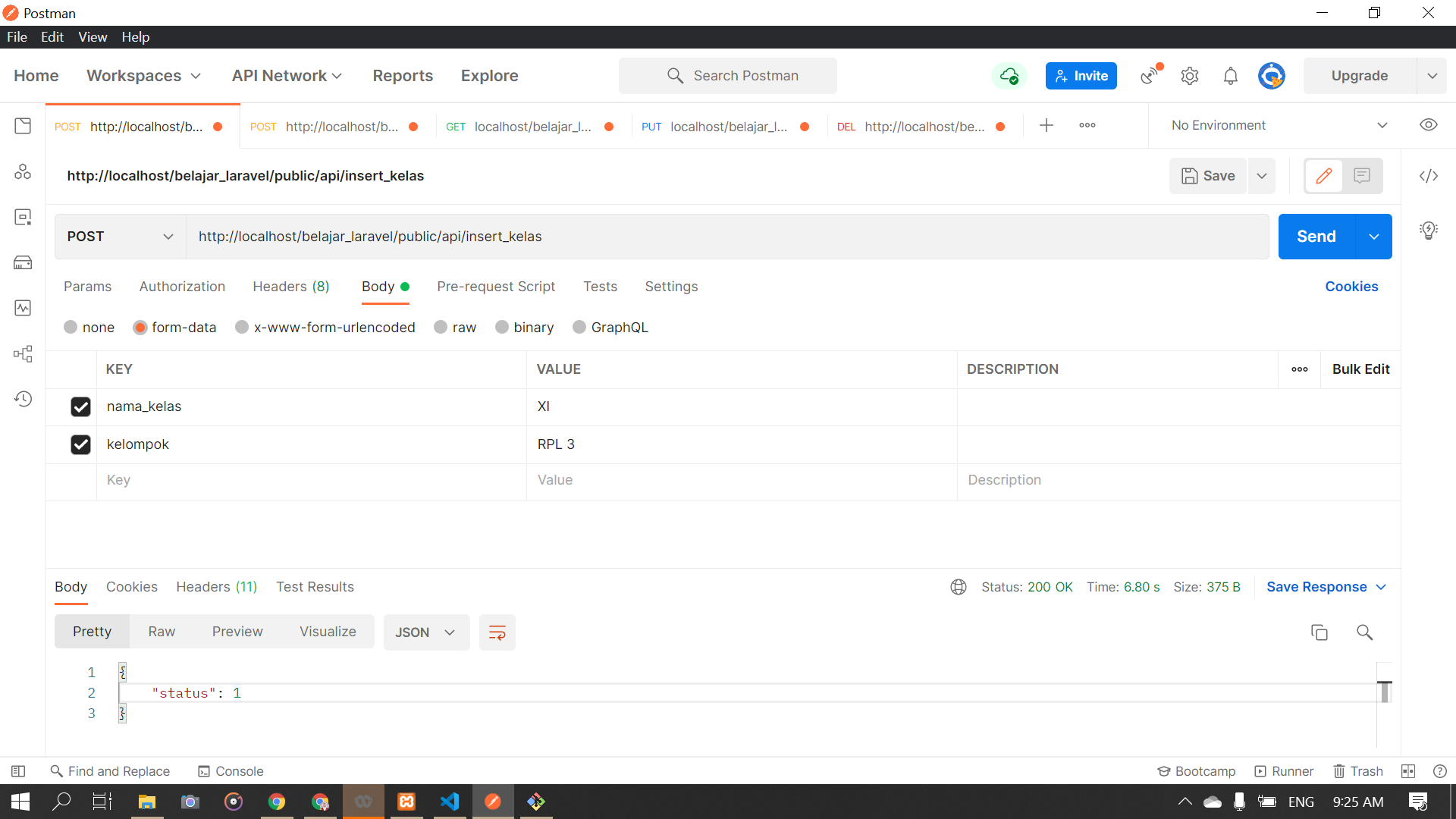Switch to the Authorization tab
The width and height of the screenshot is (1456, 819).
(x=182, y=287)
